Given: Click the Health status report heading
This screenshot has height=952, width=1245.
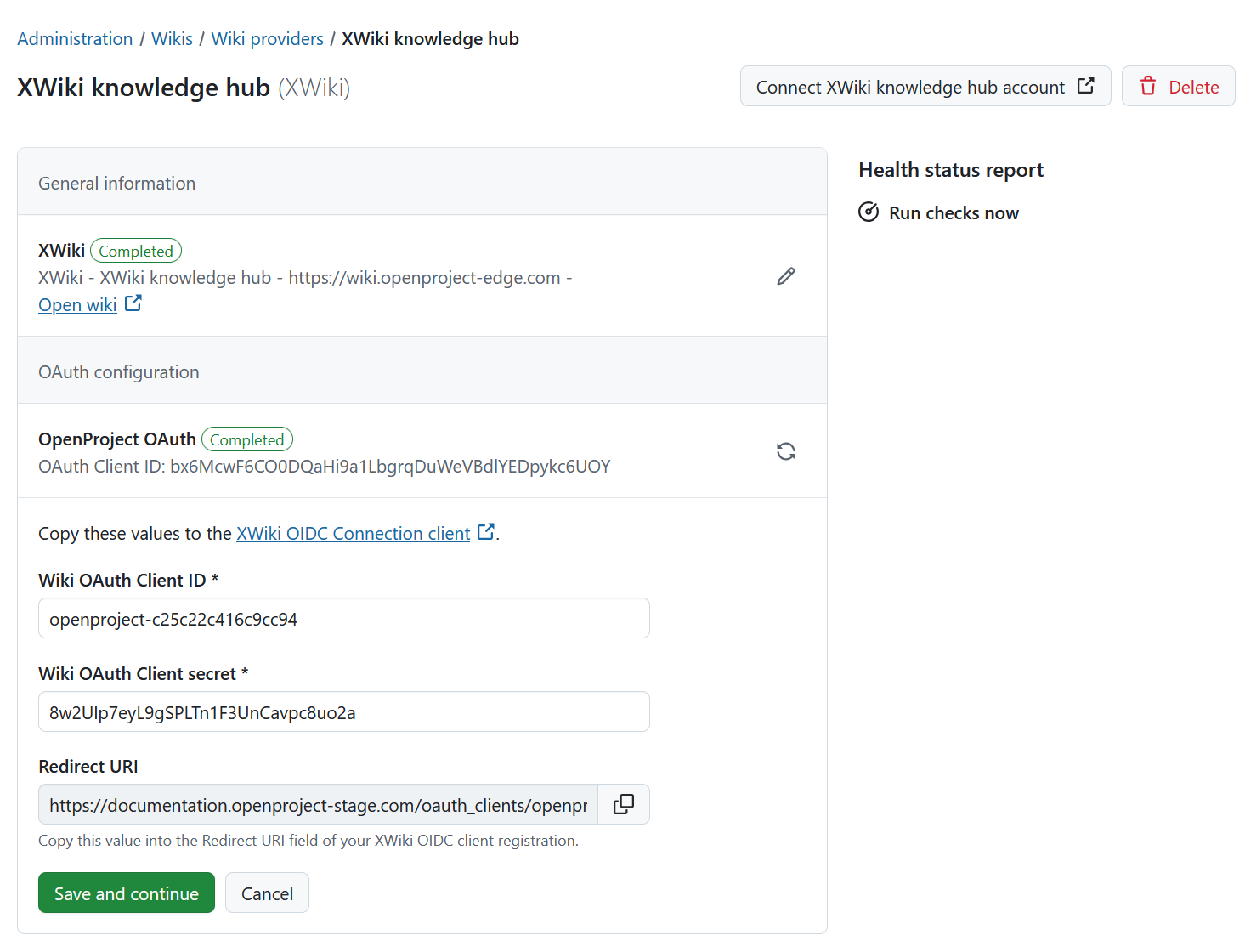Looking at the screenshot, I should pyautogui.click(x=951, y=170).
